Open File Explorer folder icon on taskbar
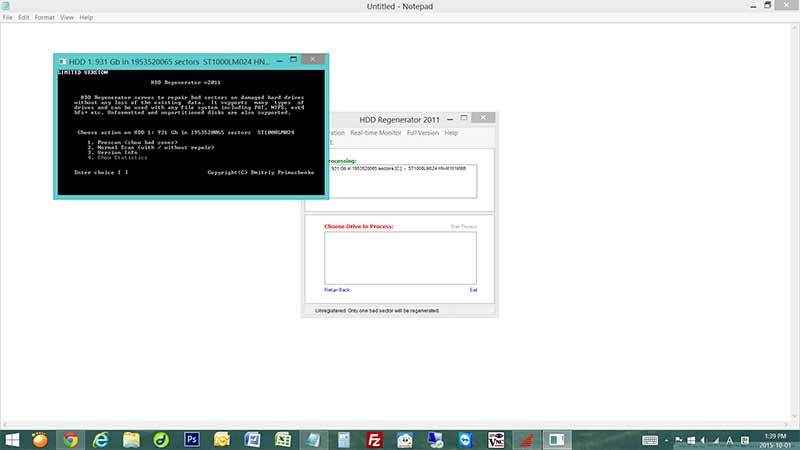800x450 pixels. (131, 440)
